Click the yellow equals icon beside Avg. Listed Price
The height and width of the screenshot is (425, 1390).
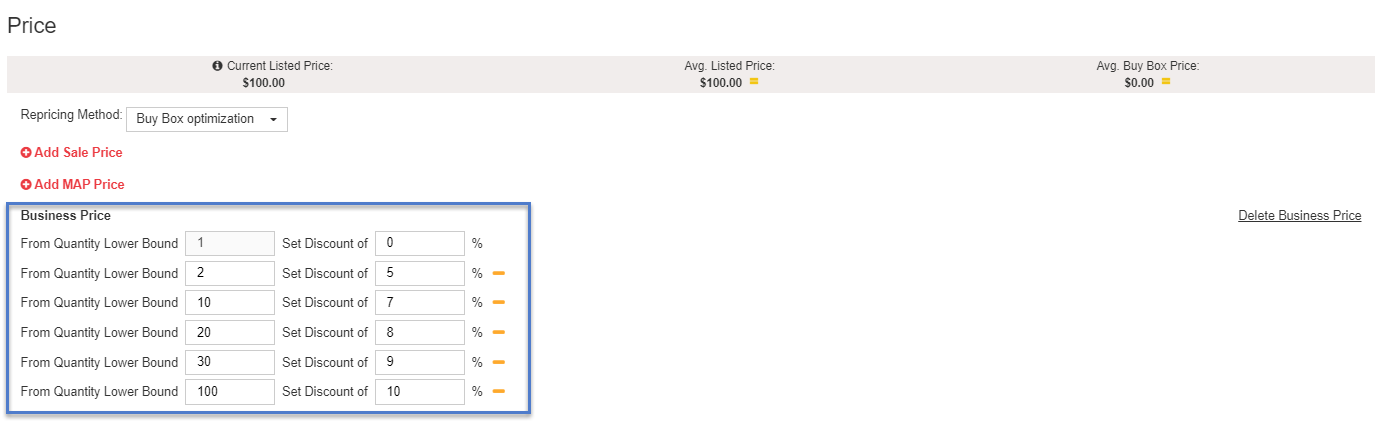[754, 82]
